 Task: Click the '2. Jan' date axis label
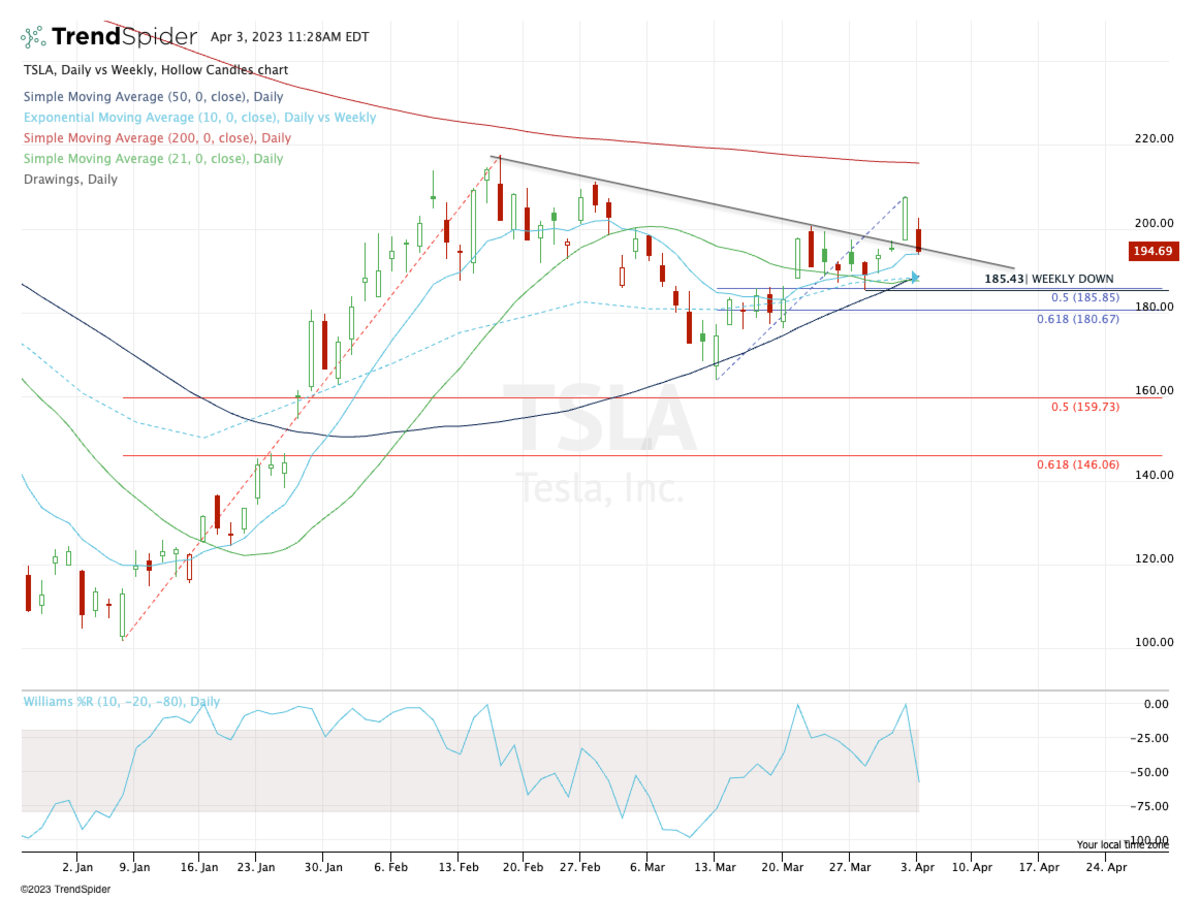click(77, 868)
